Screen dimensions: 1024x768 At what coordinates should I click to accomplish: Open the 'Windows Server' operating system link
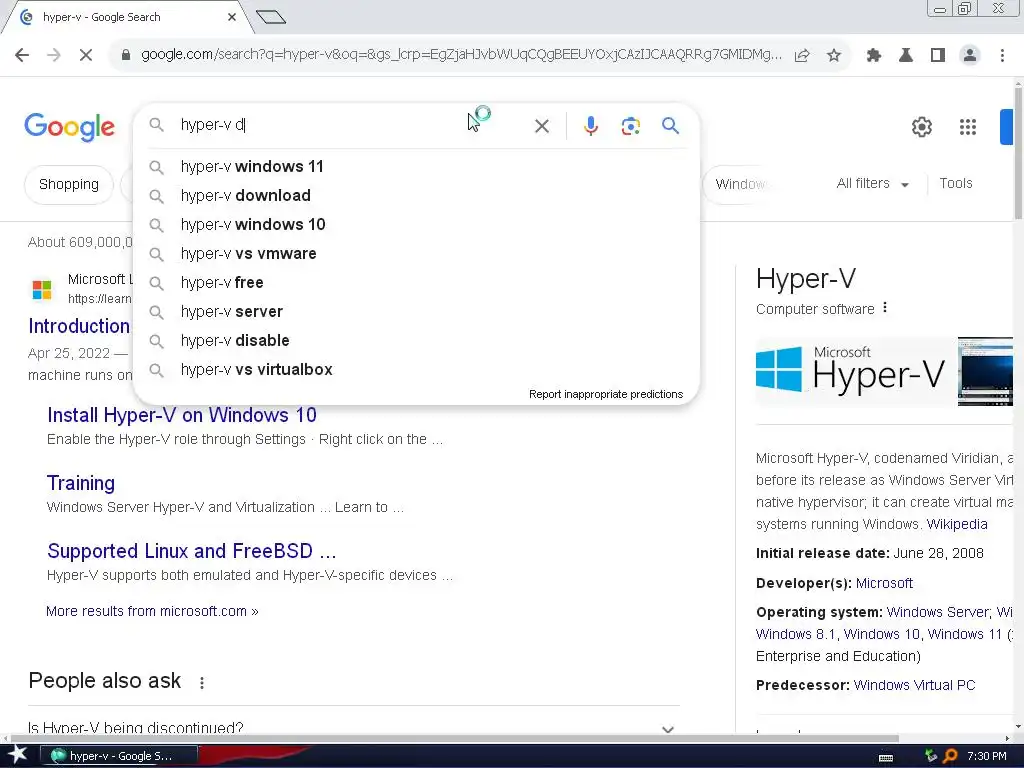click(x=937, y=612)
